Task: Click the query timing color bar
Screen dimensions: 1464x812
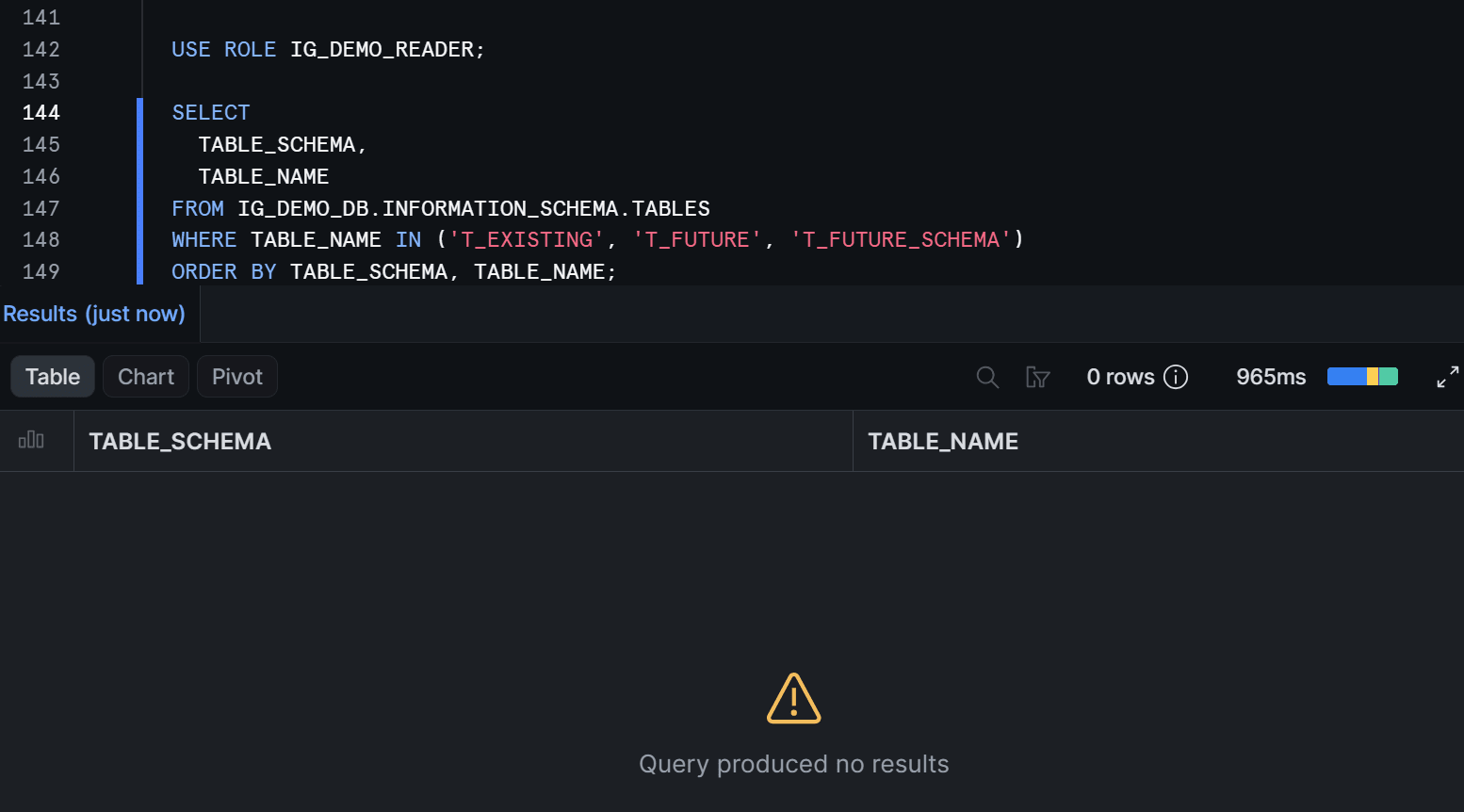Action: pos(1362,377)
